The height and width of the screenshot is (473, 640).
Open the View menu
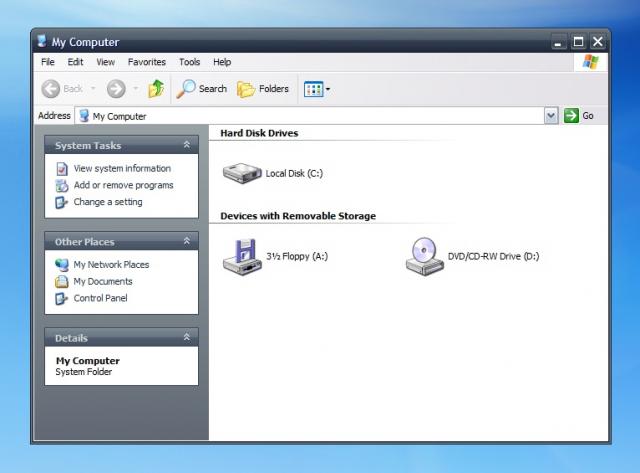point(105,62)
